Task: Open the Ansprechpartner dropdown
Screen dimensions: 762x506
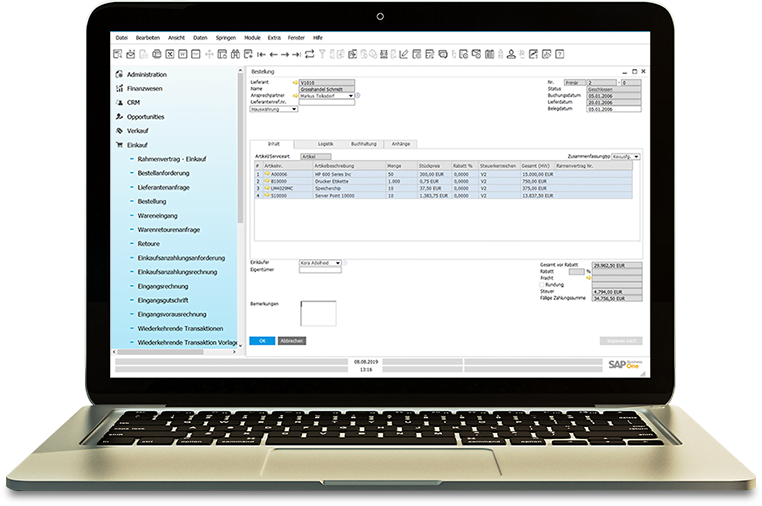Action: (x=351, y=96)
